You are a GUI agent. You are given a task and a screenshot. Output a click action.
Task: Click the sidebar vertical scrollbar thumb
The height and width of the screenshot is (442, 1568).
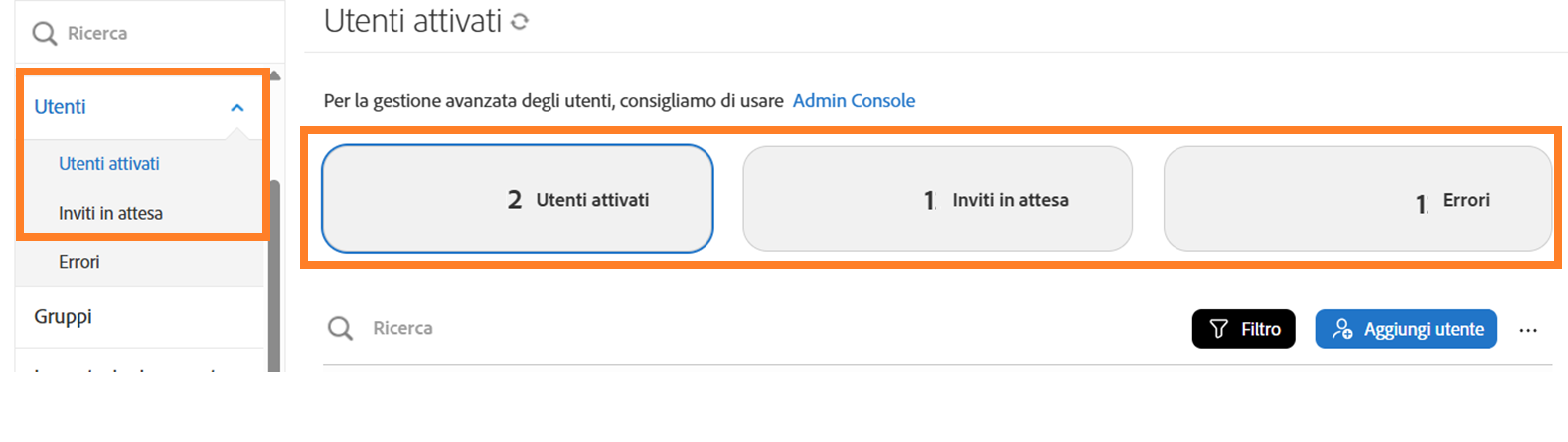tap(274, 278)
